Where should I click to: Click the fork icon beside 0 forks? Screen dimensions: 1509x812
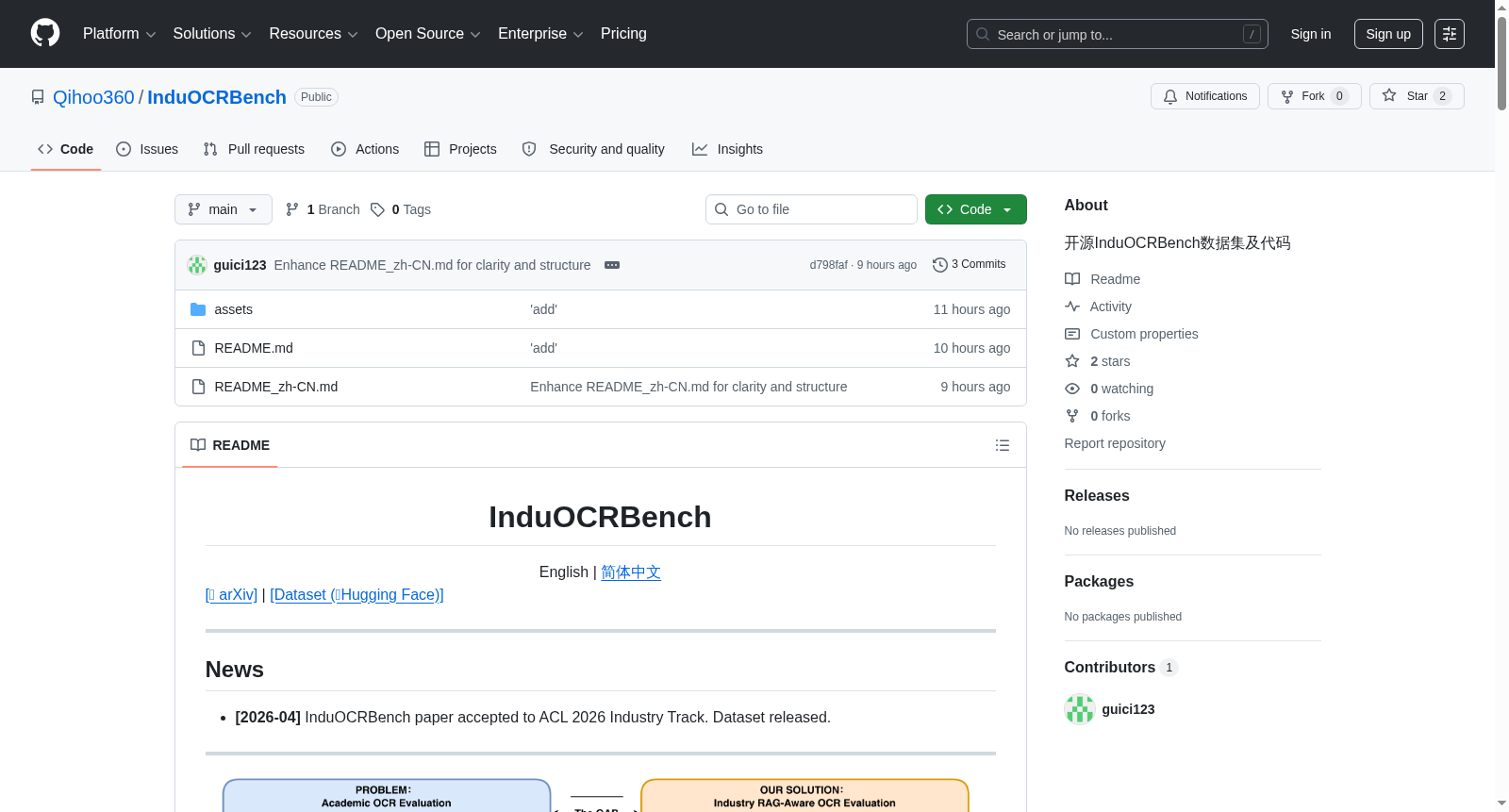(x=1072, y=416)
